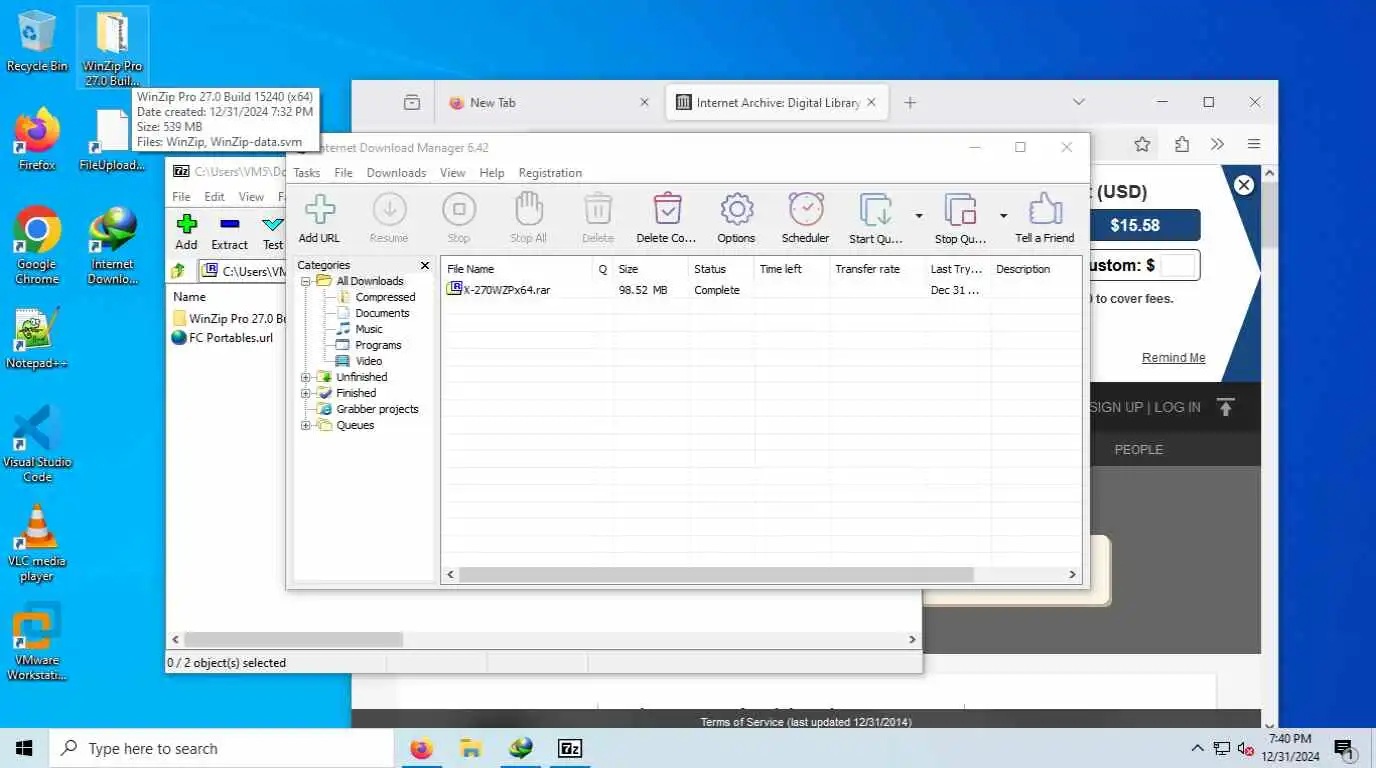Screen dimensions: 1376x768
Task: Click Stop Queue icon
Action: 960,218
